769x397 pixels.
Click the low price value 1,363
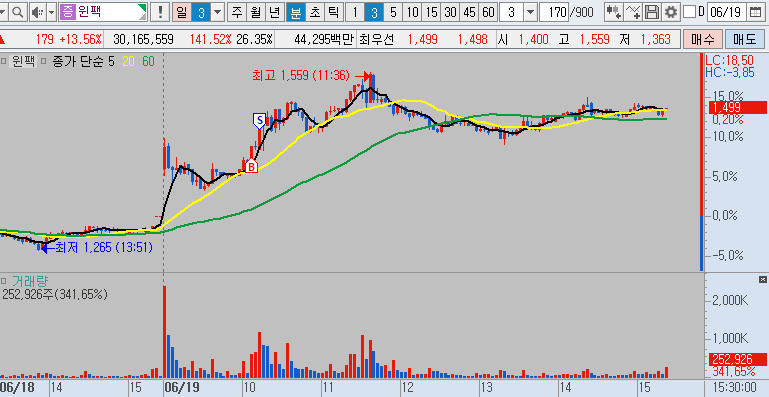click(655, 39)
